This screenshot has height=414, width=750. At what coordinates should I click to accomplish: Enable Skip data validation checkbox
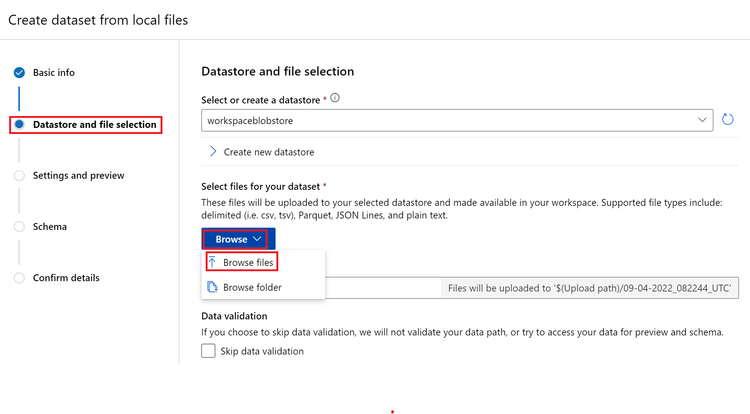208,351
